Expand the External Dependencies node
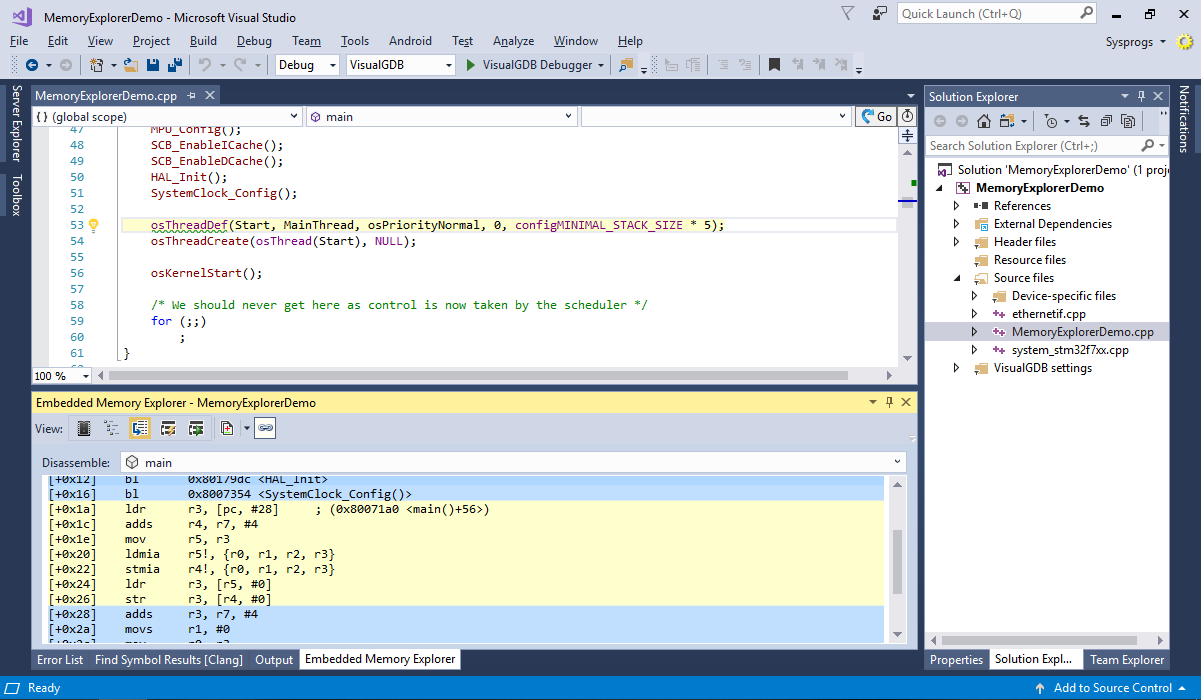 pos(957,224)
